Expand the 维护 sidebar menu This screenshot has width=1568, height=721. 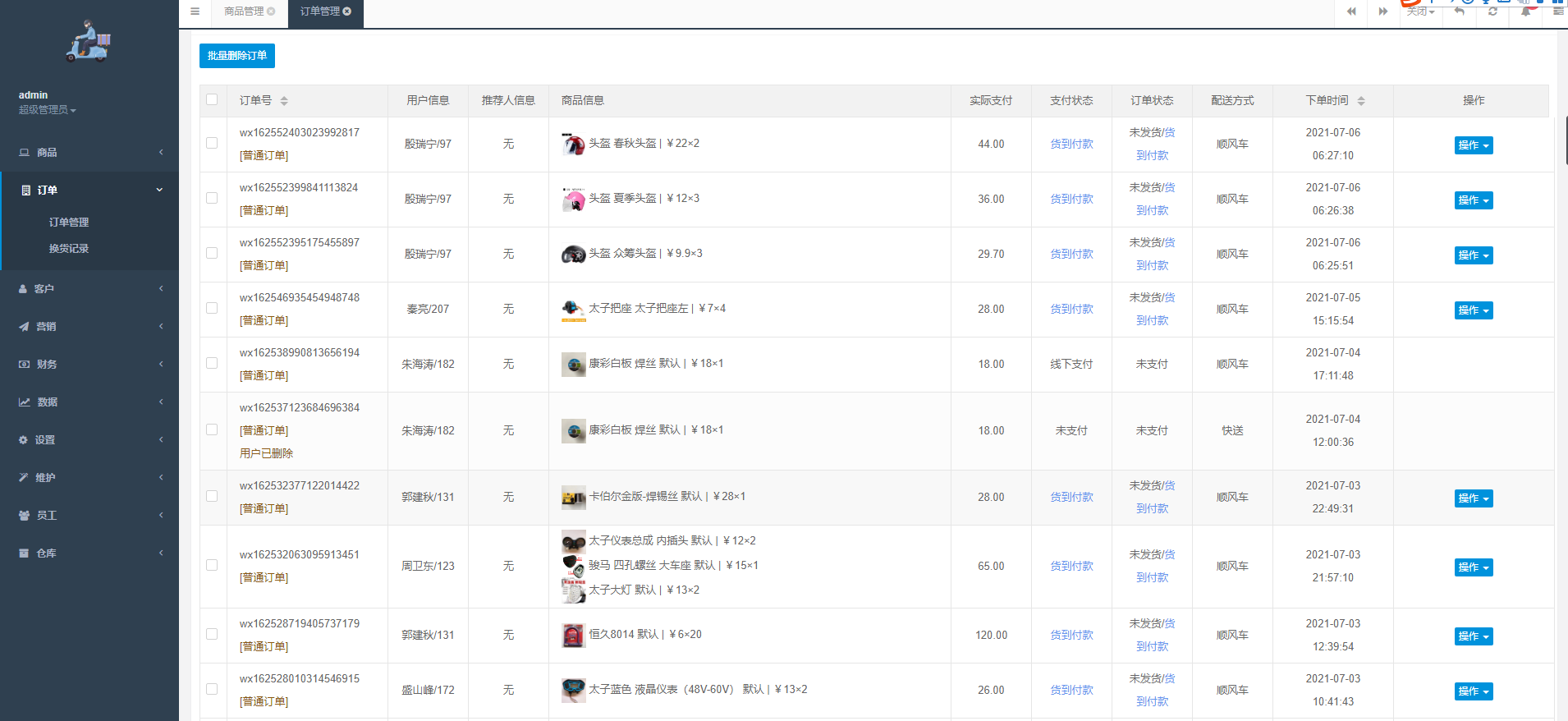point(89,478)
